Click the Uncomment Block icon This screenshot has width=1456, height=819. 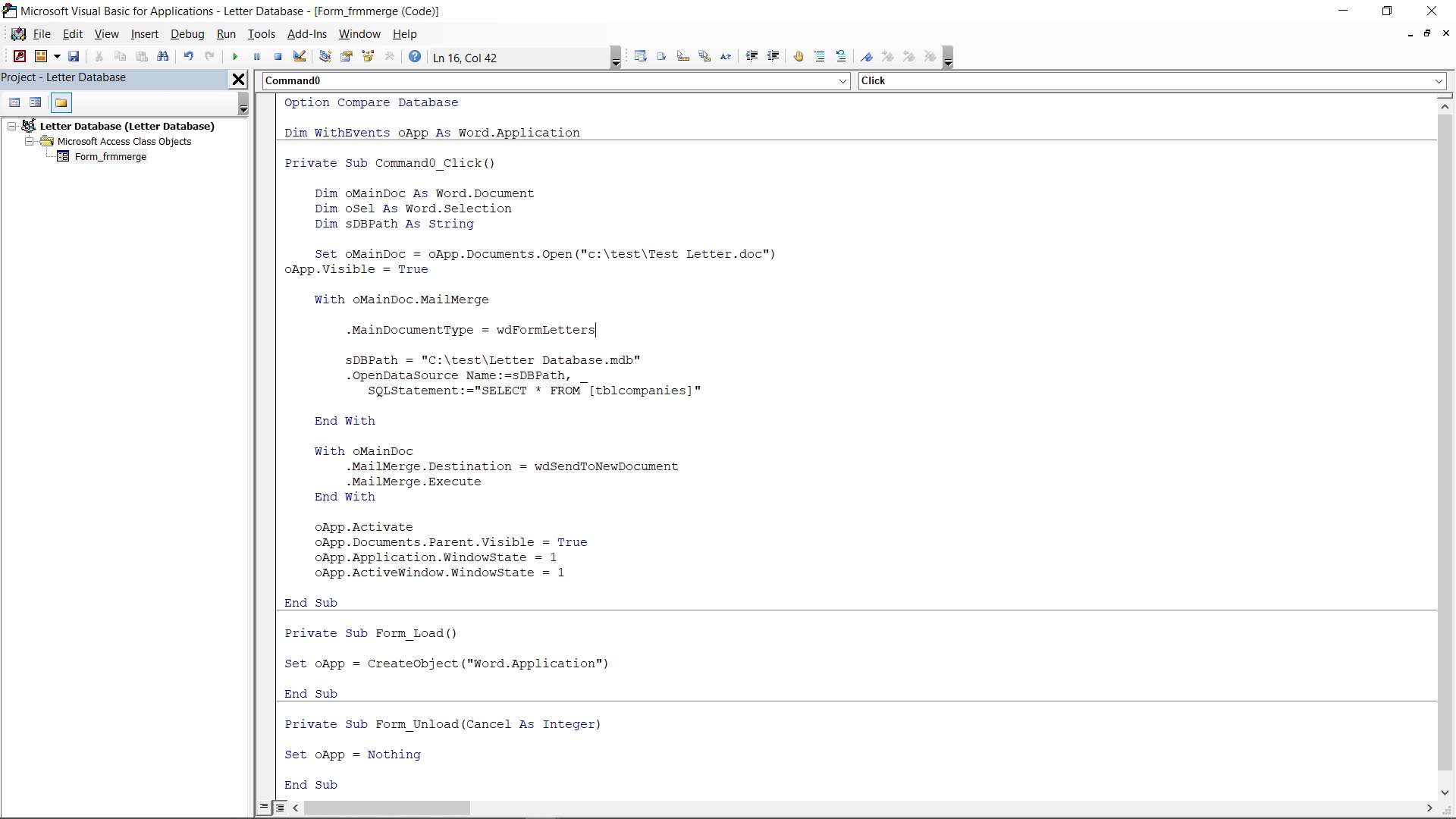pyautogui.click(x=841, y=57)
